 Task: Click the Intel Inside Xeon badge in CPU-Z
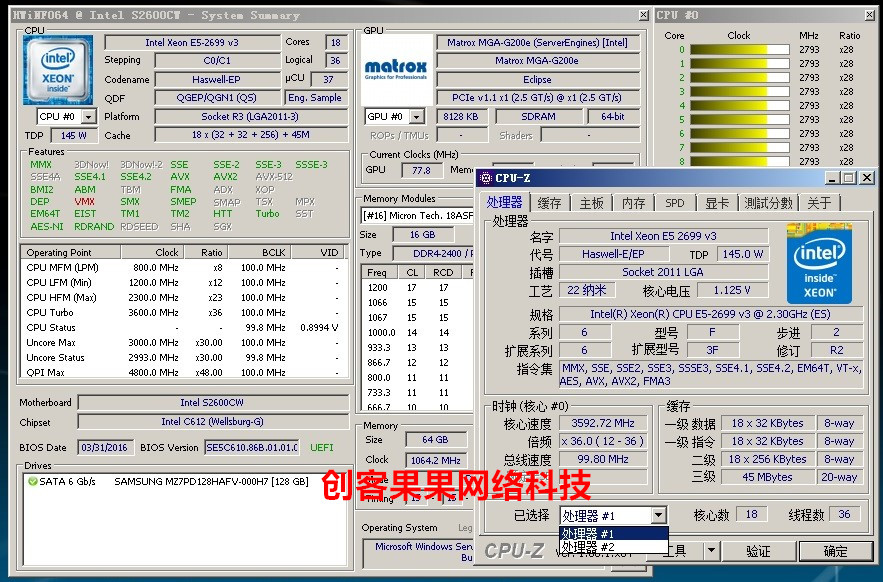click(x=819, y=264)
